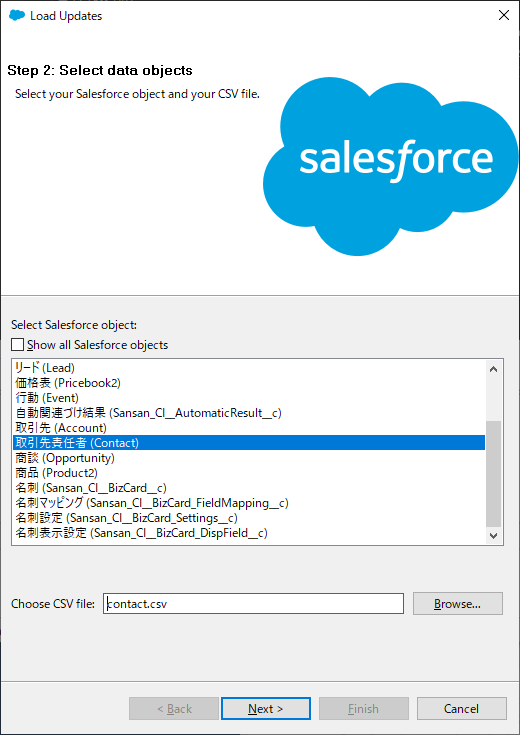520x735 pixels.
Task: Click the large Salesforce cloud logo
Action: pyautogui.click(x=391, y=164)
